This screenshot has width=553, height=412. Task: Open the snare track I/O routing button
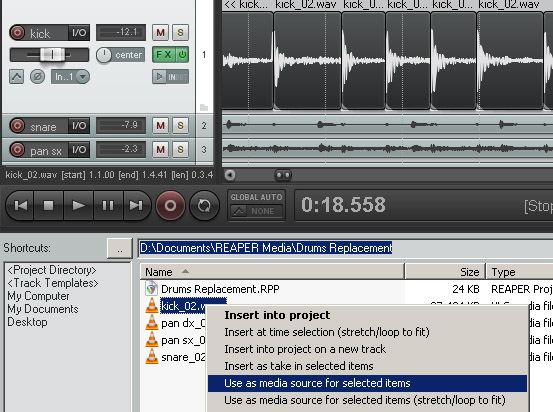(x=79, y=126)
